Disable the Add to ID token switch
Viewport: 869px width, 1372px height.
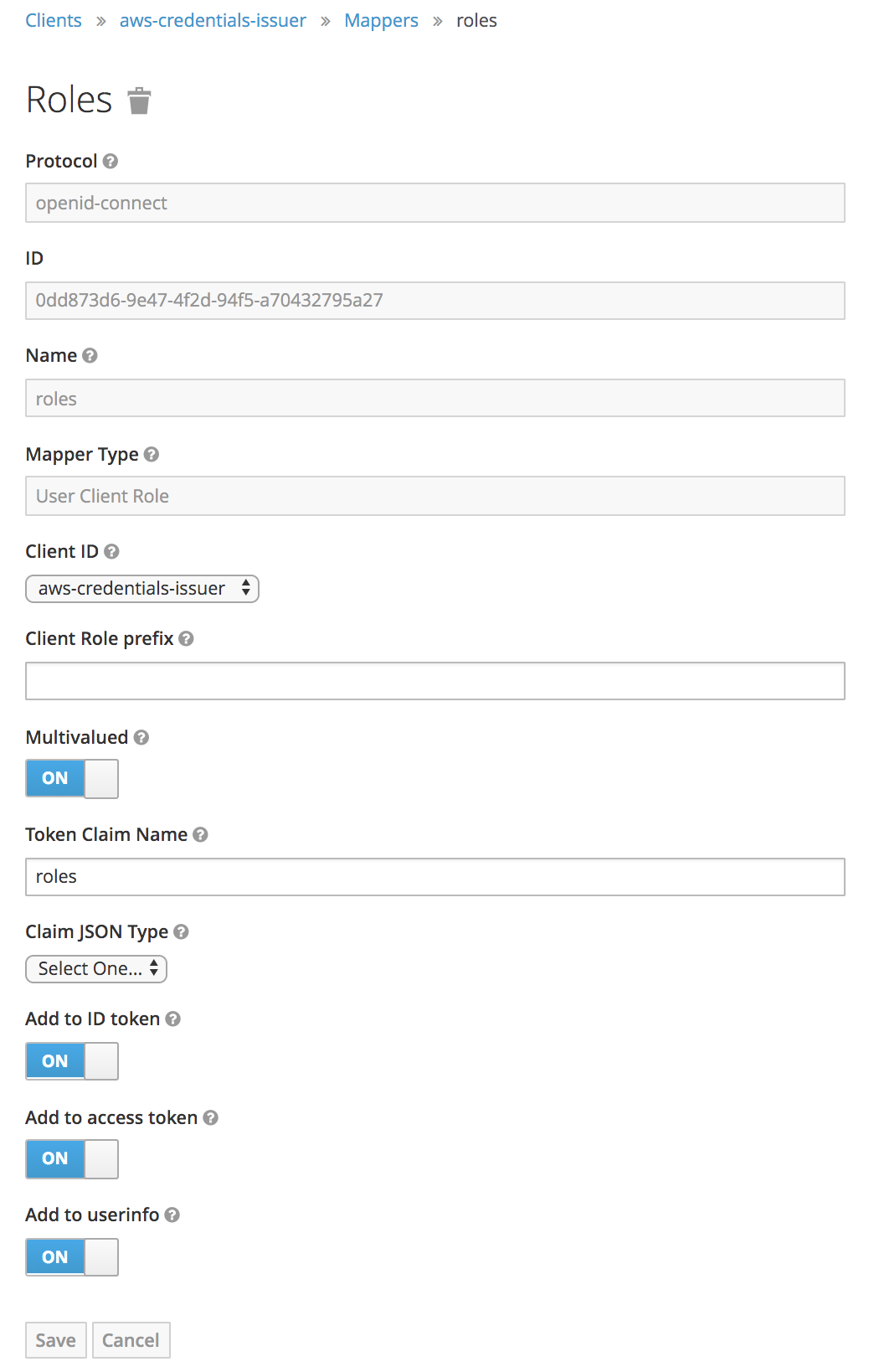[72, 1061]
